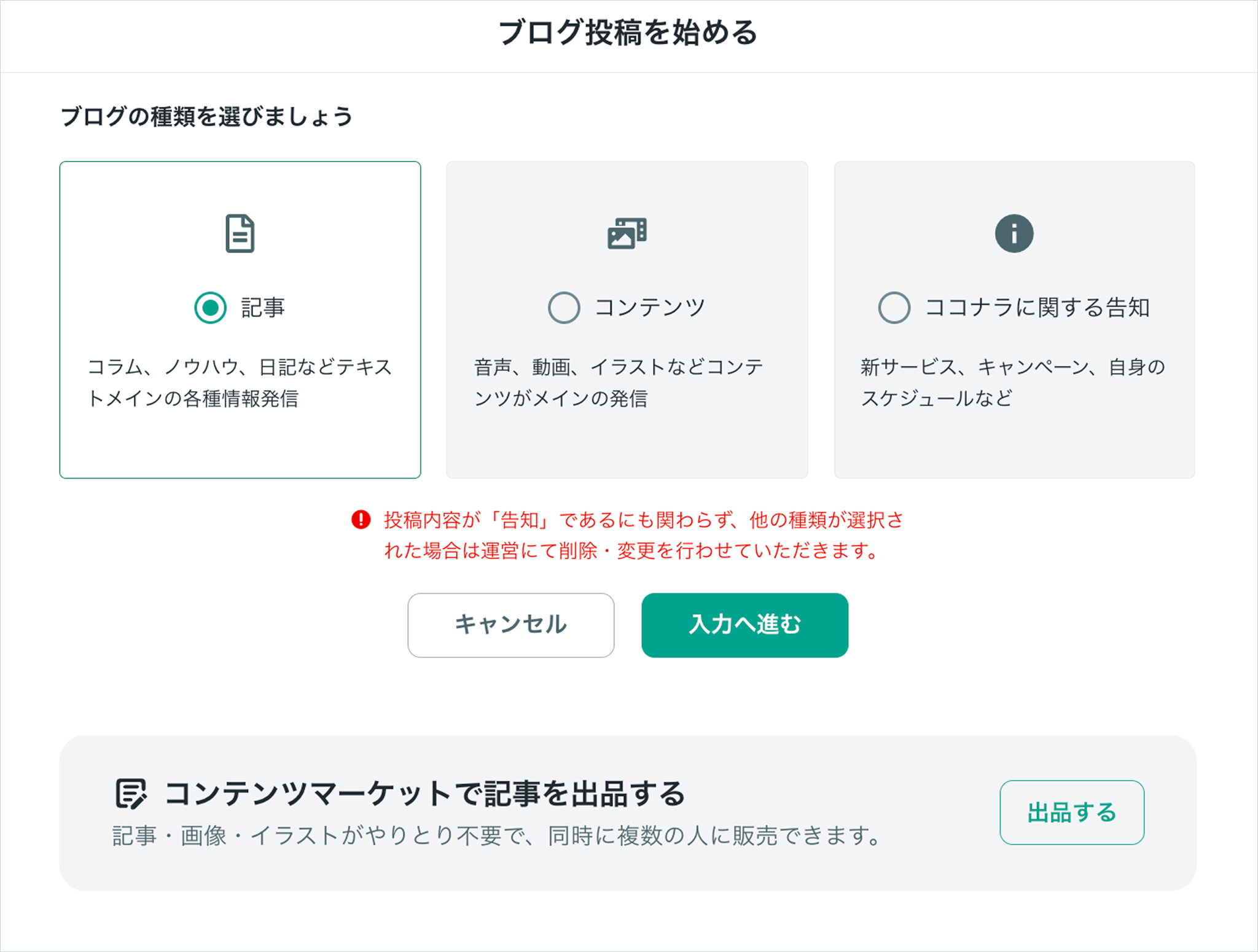1258x952 pixels.
Task: Click the キャンセル button
Action: tap(511, 625)
